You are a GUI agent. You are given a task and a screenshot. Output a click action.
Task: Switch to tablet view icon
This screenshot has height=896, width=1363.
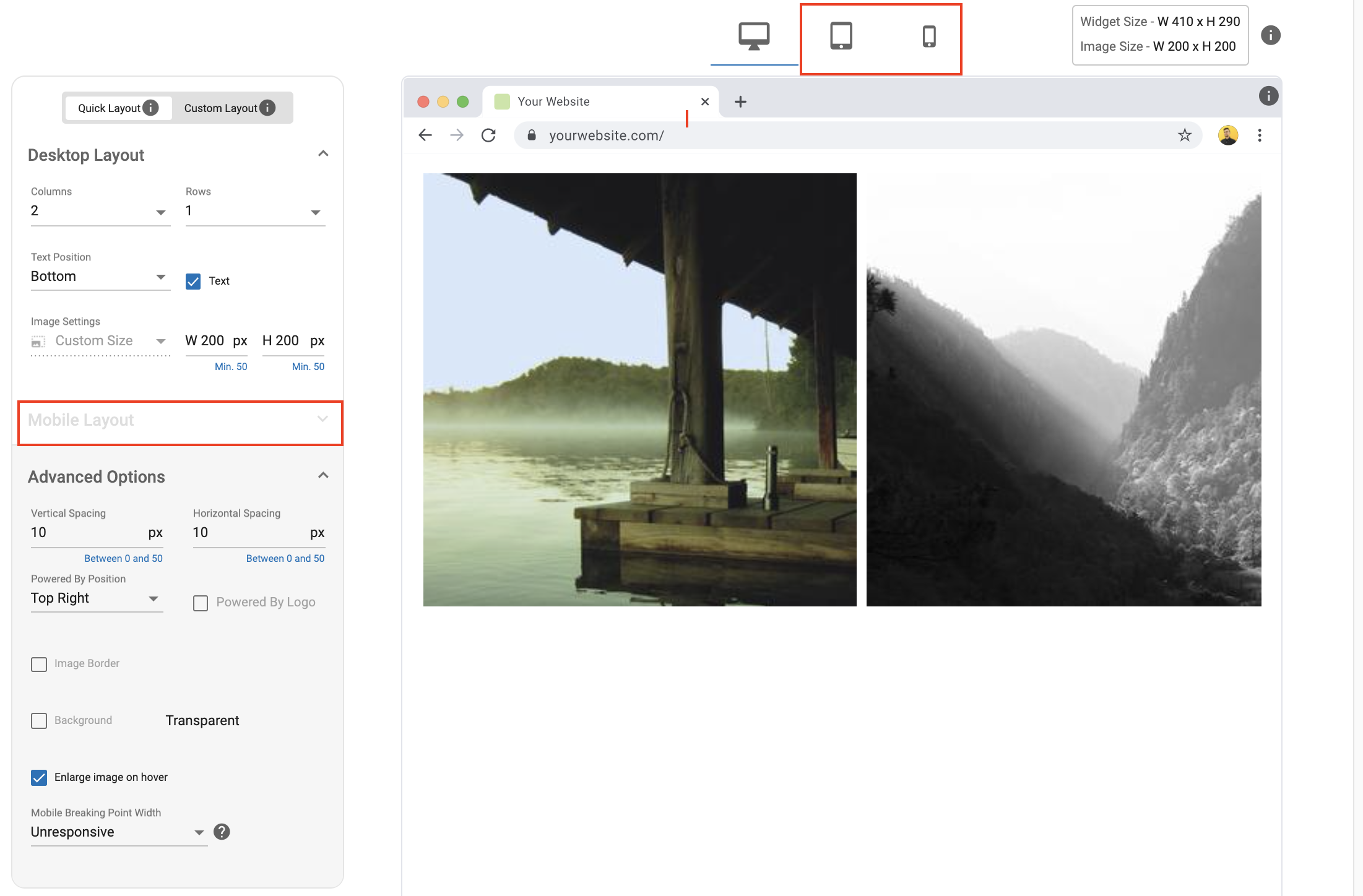coord(841,33)
